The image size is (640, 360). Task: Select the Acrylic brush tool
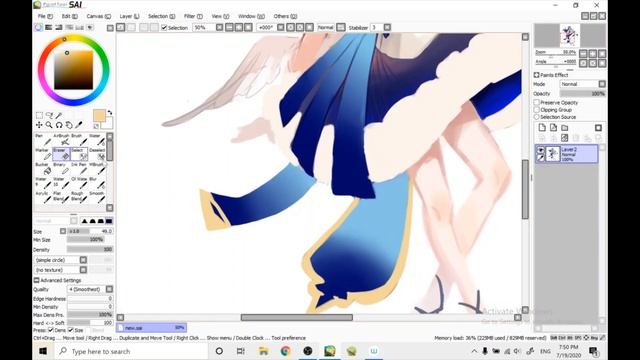click(x=43, y=198)
